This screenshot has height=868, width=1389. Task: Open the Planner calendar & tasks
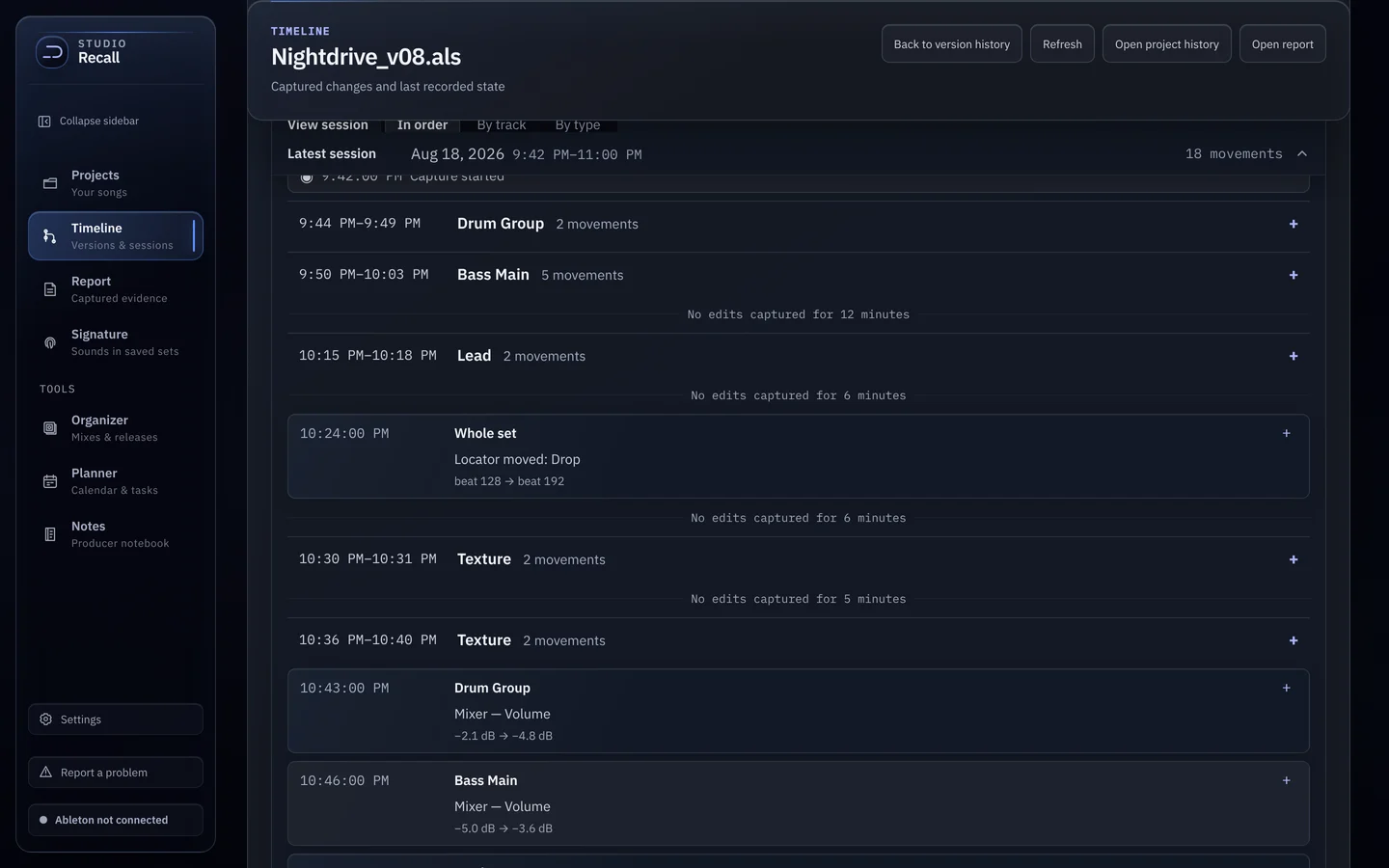[116, 481]
